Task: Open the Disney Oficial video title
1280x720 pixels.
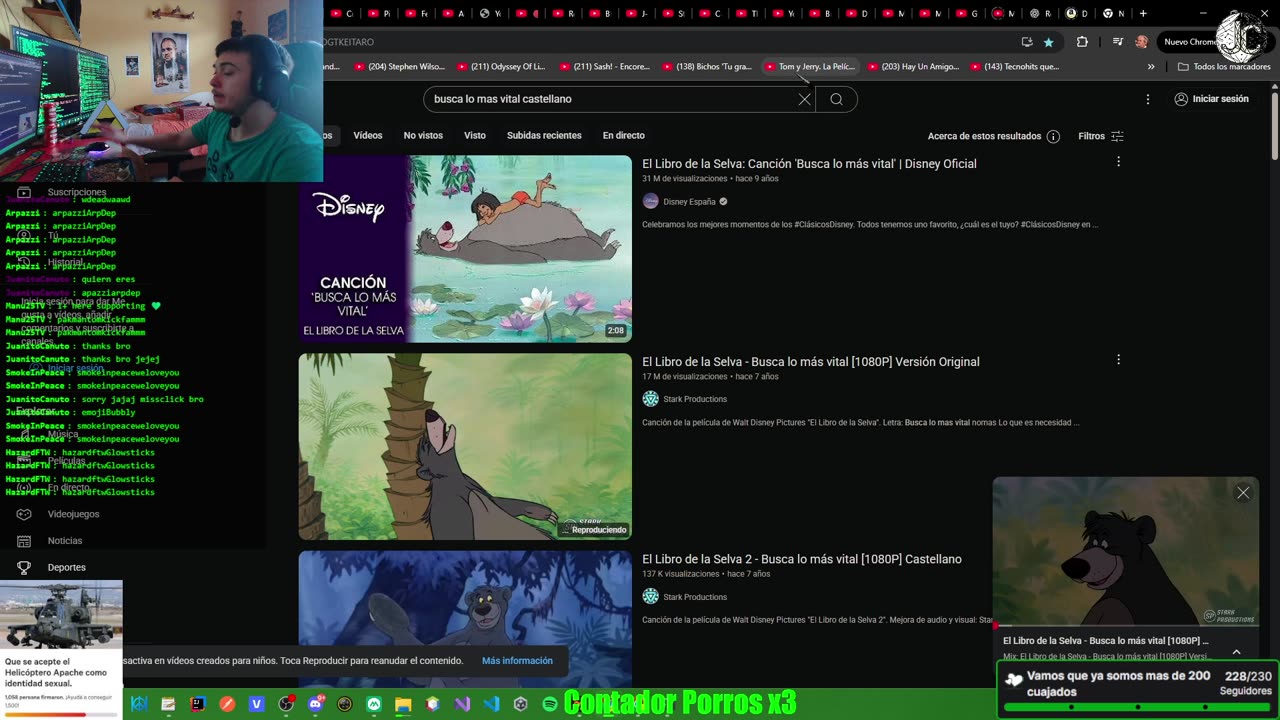Action: [x=809, y=164]
